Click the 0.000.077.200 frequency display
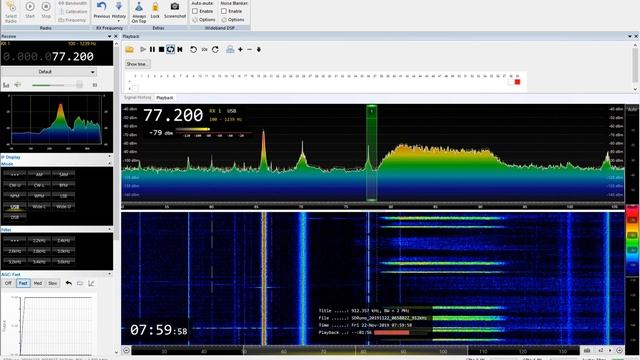This screenshot has width=640, height=360. tap(48, 56)
